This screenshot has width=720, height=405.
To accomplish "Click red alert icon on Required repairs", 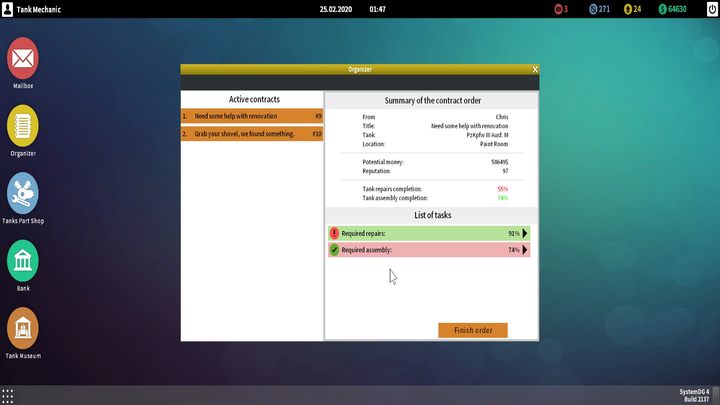I will click(x=334, y=233).
